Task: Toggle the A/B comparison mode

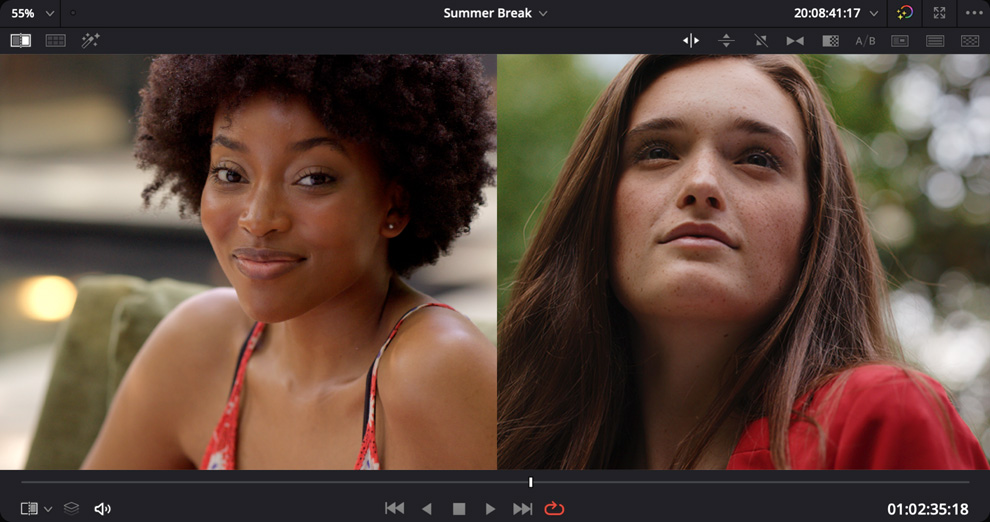Action: [865, 41]
